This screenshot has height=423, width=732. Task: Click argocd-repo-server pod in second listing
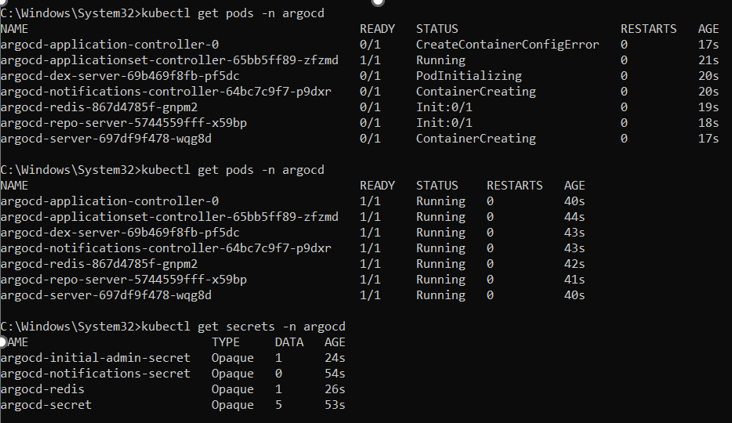tap(124, 279)
